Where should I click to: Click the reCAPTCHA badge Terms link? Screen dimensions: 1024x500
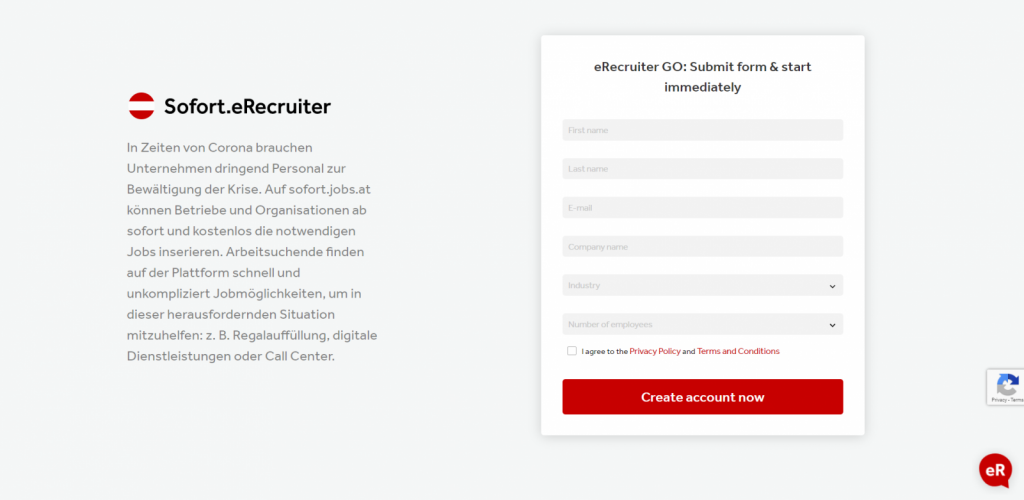[x=1017, y=399]
